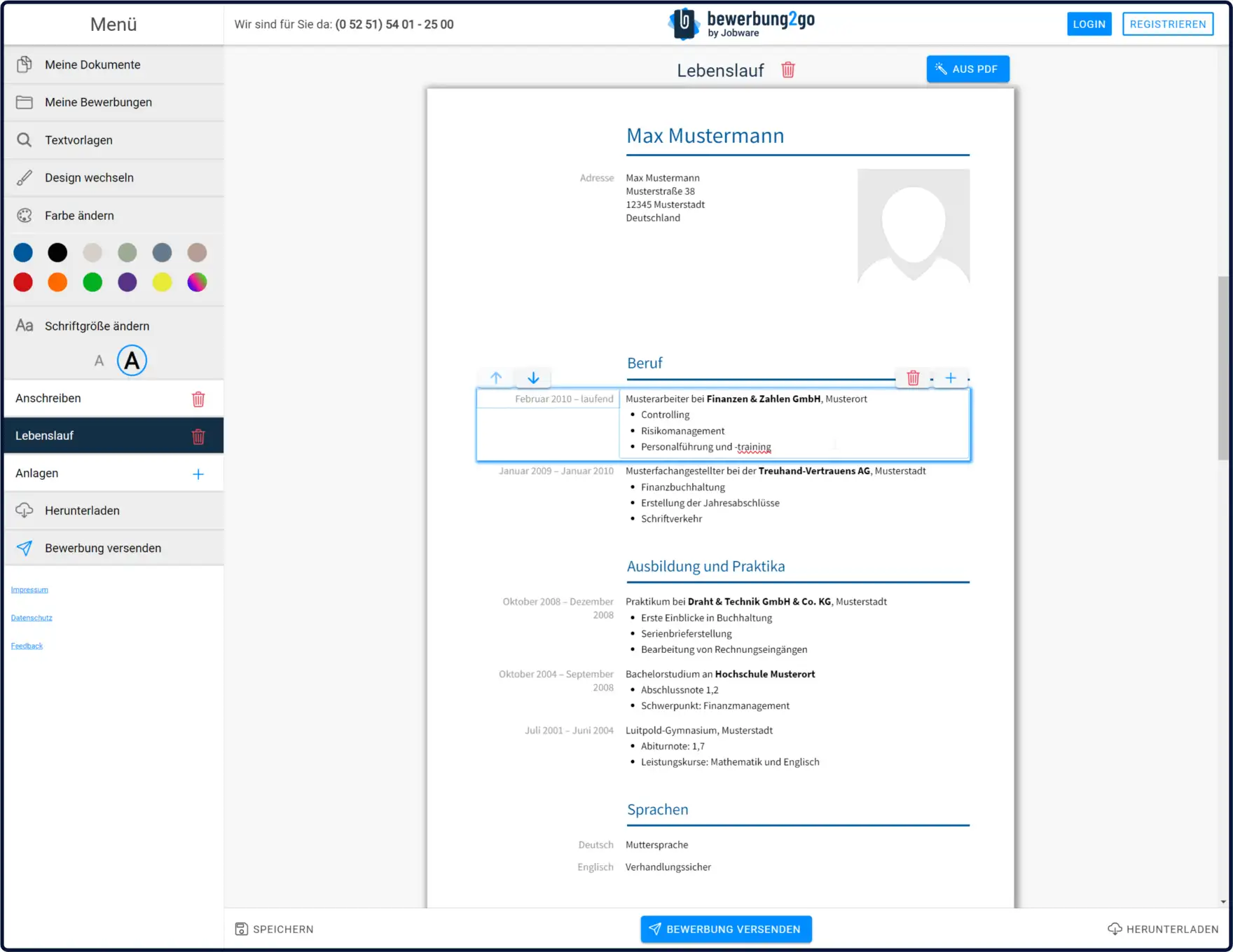Click Bewerbung versenden in the sidebar
This screenshot has height=952, width=1233.
tap(113, 549)
